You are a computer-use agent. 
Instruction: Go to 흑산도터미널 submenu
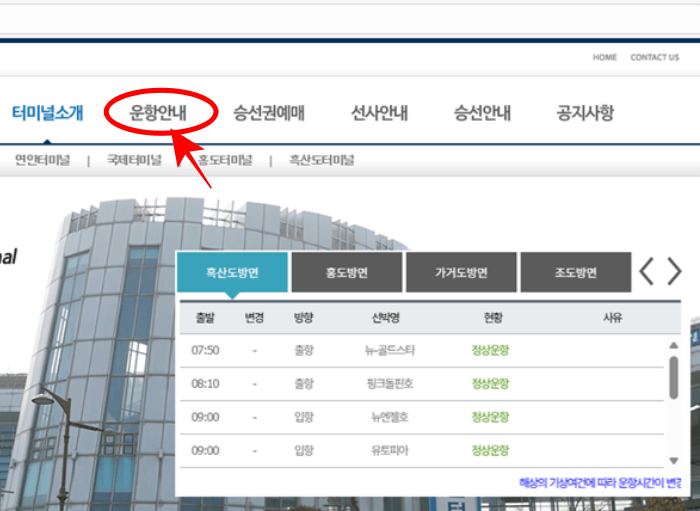322,160
